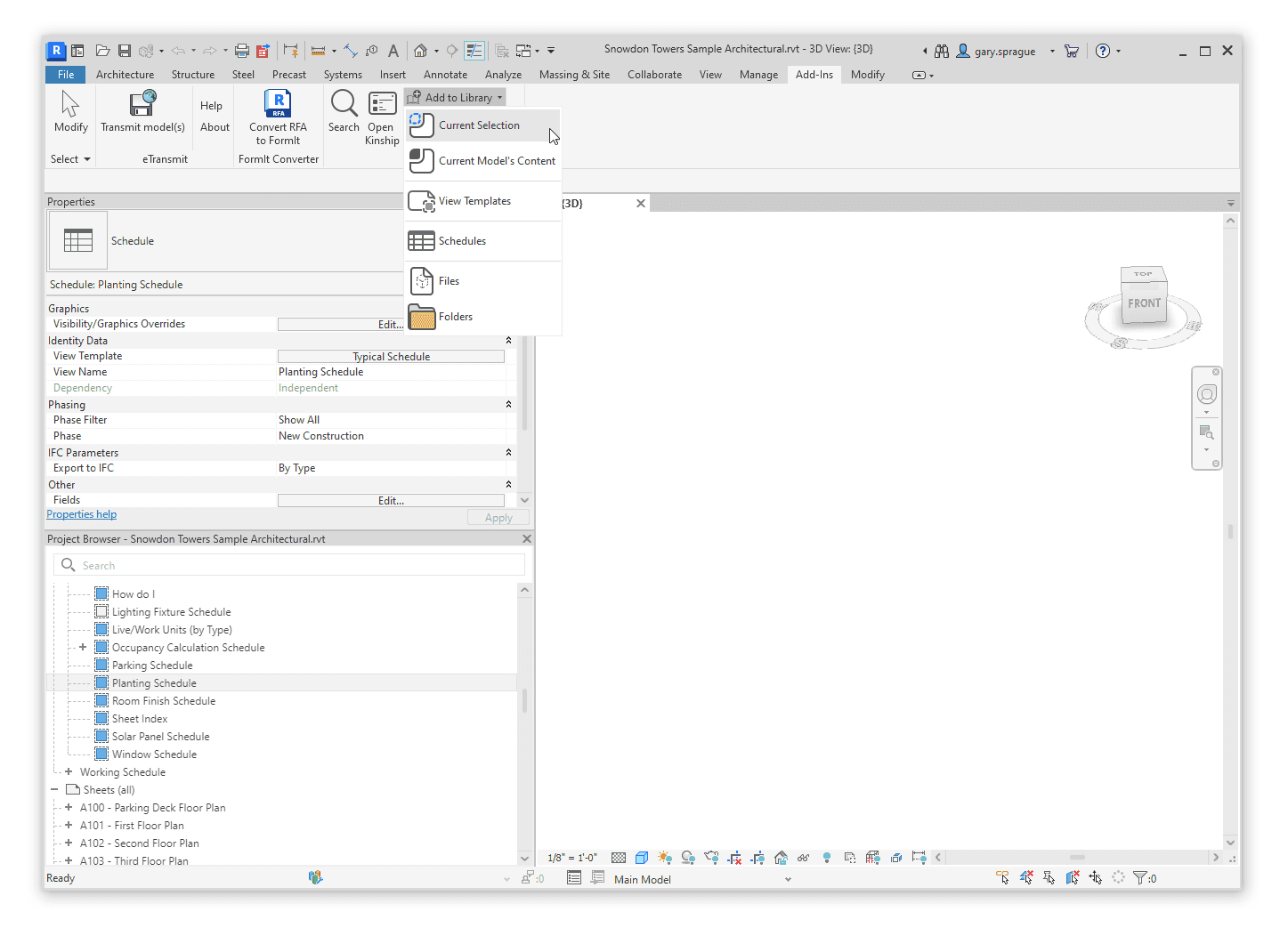The height and width of the screenshot is (928, 1288).
Task: Toggle the Sun Path on the view control bar
Action: tap(664, 857)
